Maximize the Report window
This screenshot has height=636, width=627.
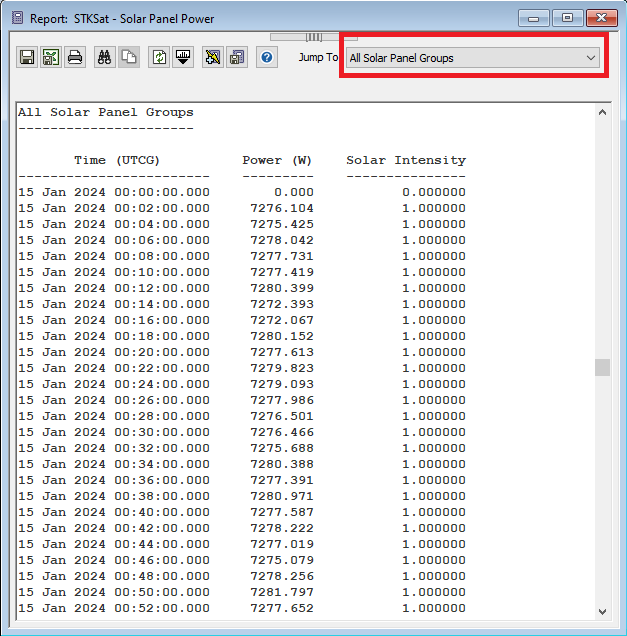pyautogui.click(x=568, y=18)
